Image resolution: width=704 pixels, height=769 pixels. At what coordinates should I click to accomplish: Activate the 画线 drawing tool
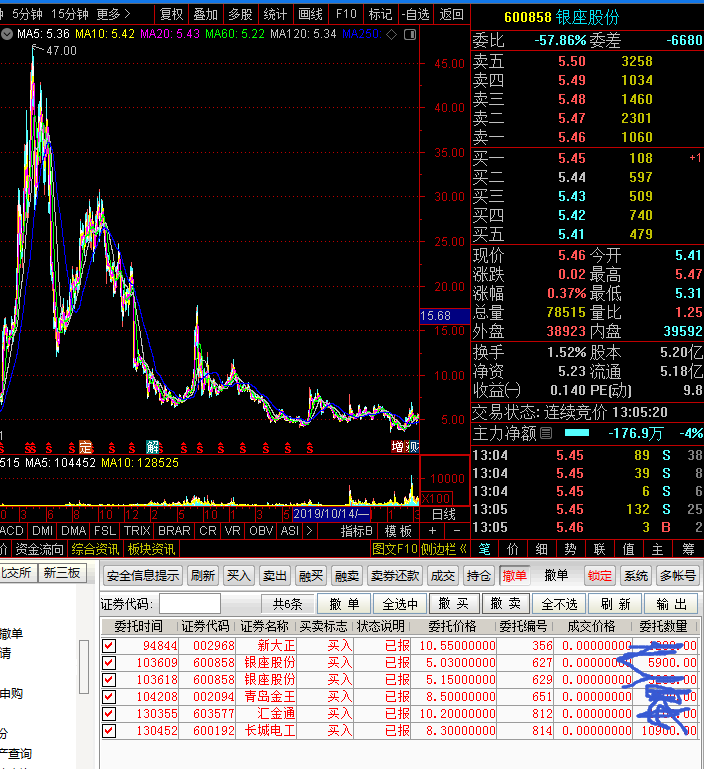(311, 14)
